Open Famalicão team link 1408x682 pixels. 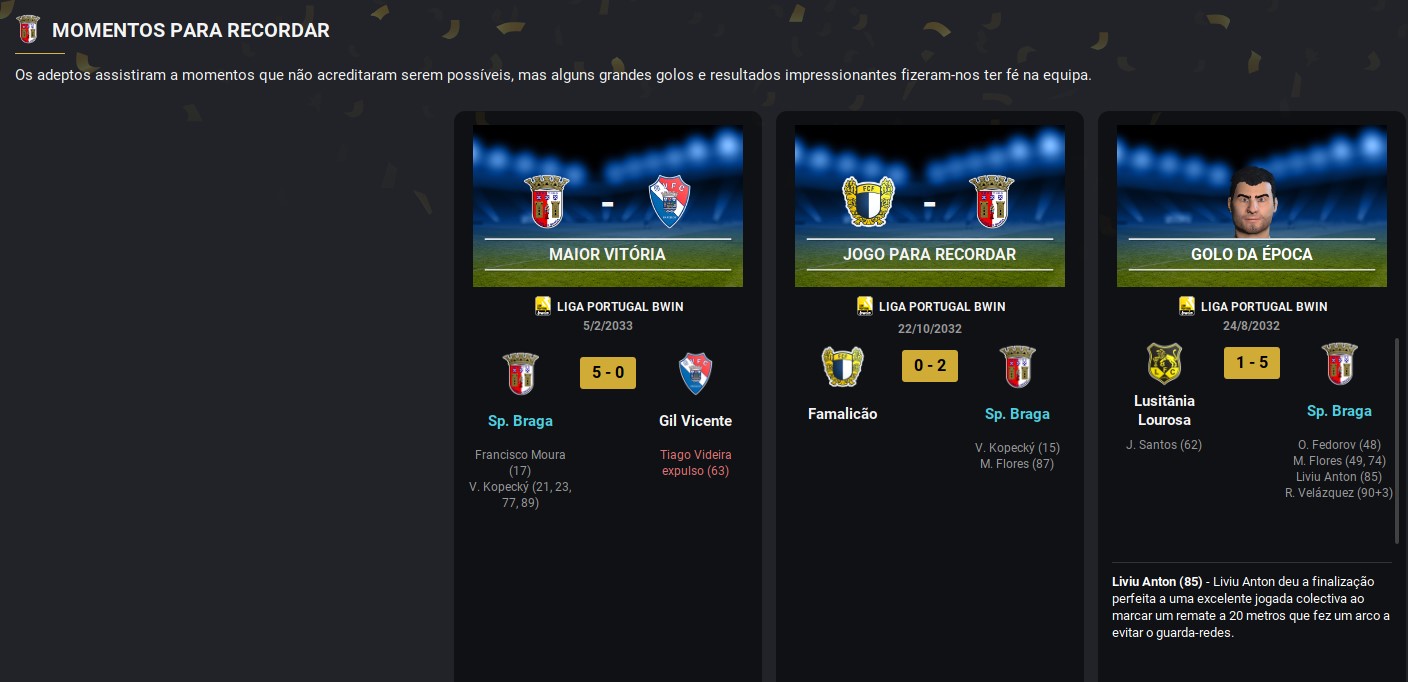[842, 414]
